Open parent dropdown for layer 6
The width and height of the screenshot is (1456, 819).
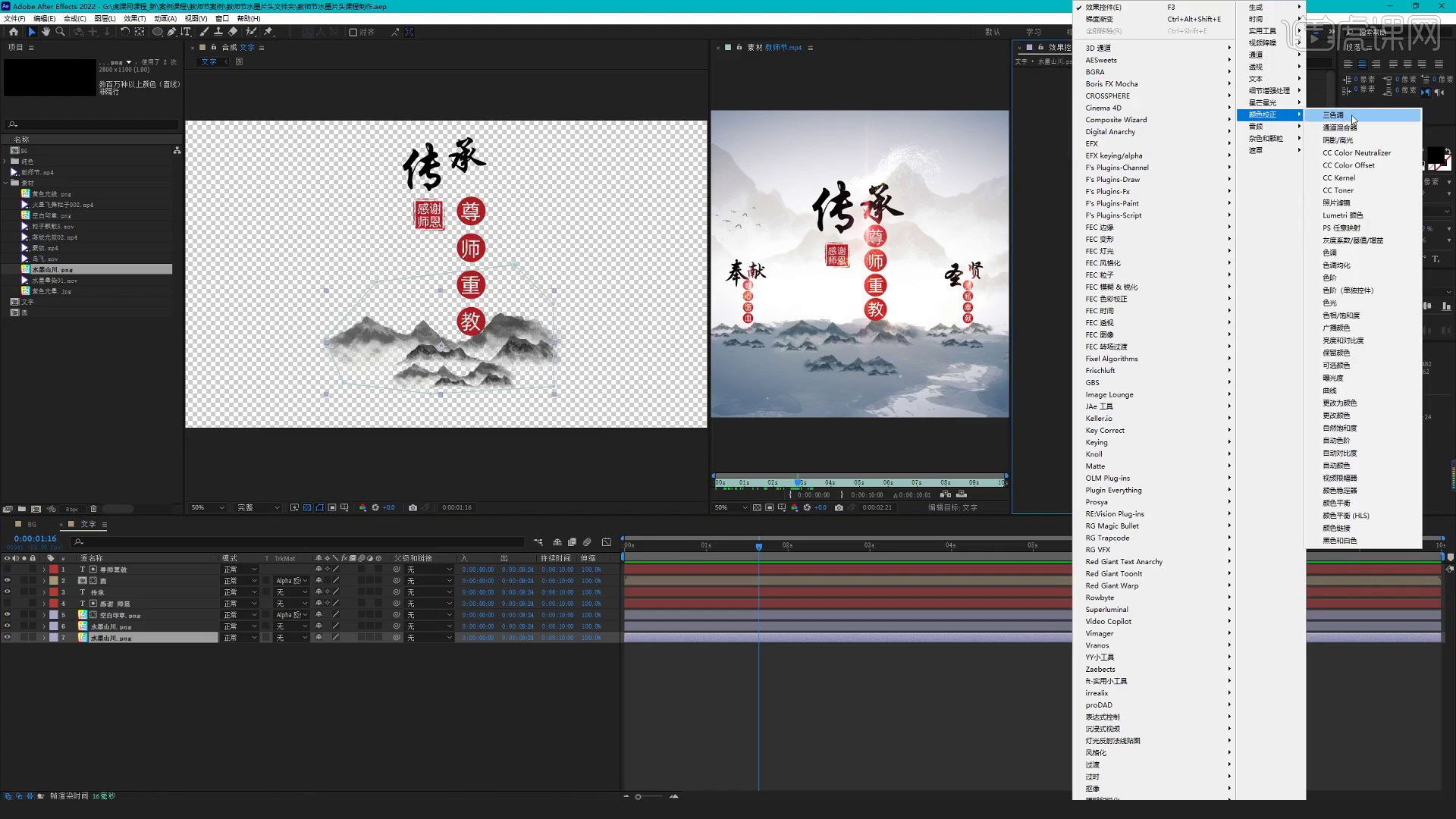[x=428, y=626]
